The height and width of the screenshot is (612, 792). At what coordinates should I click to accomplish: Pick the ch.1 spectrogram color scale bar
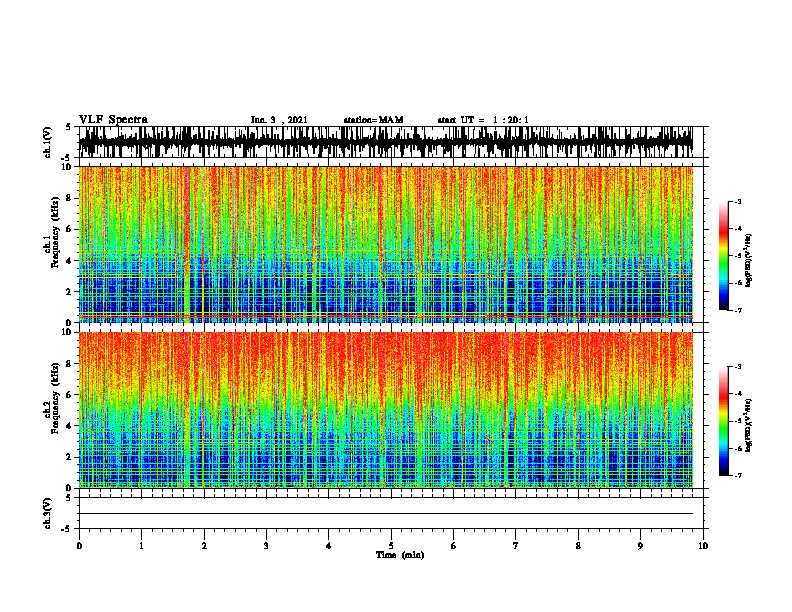[724, 256]
